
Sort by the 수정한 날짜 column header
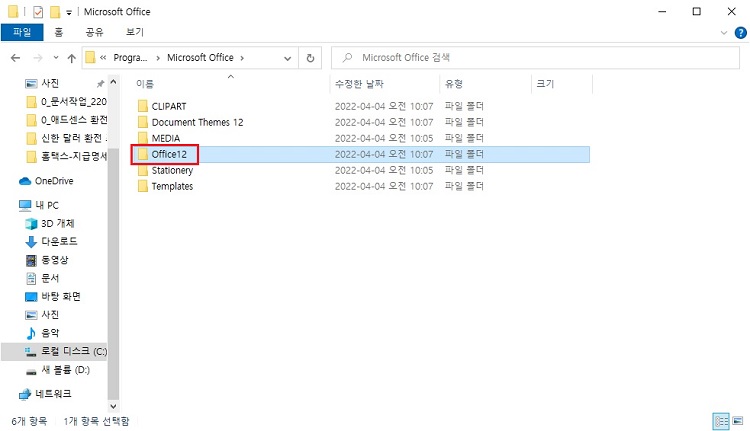click(359, 84)
